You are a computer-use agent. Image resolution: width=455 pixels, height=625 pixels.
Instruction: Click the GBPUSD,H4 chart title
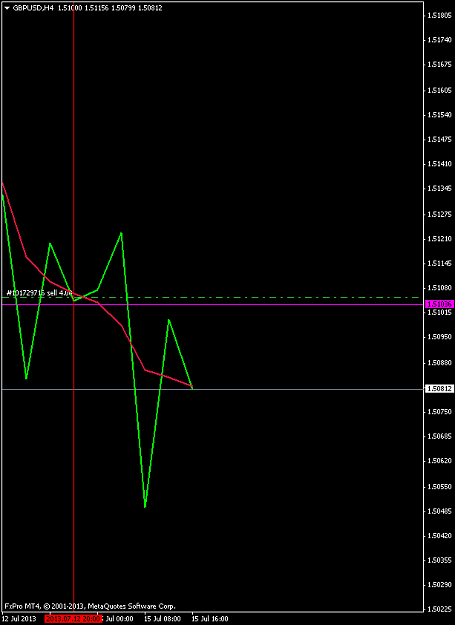[33, 8]
